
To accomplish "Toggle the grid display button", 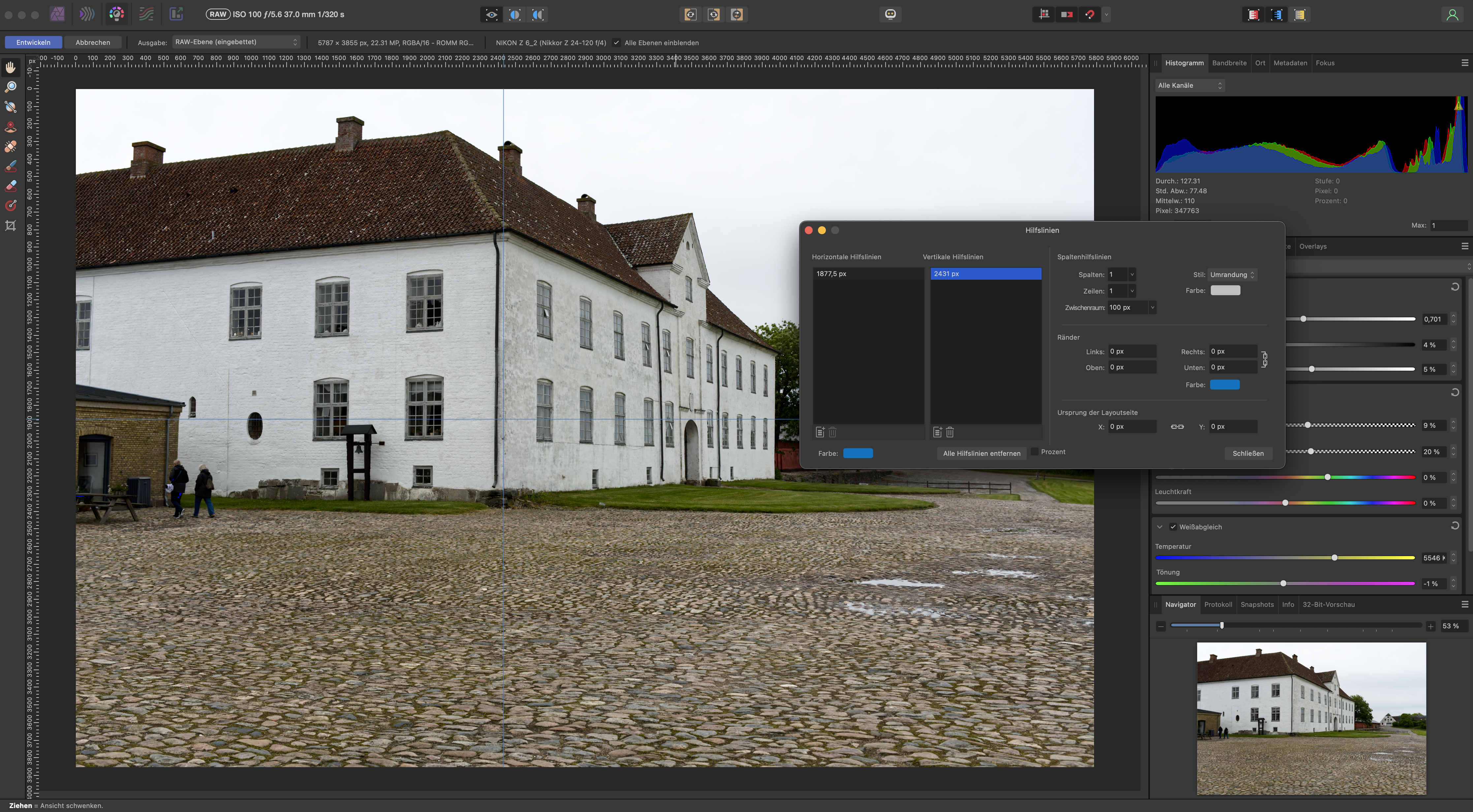I will pos(1044,15).
